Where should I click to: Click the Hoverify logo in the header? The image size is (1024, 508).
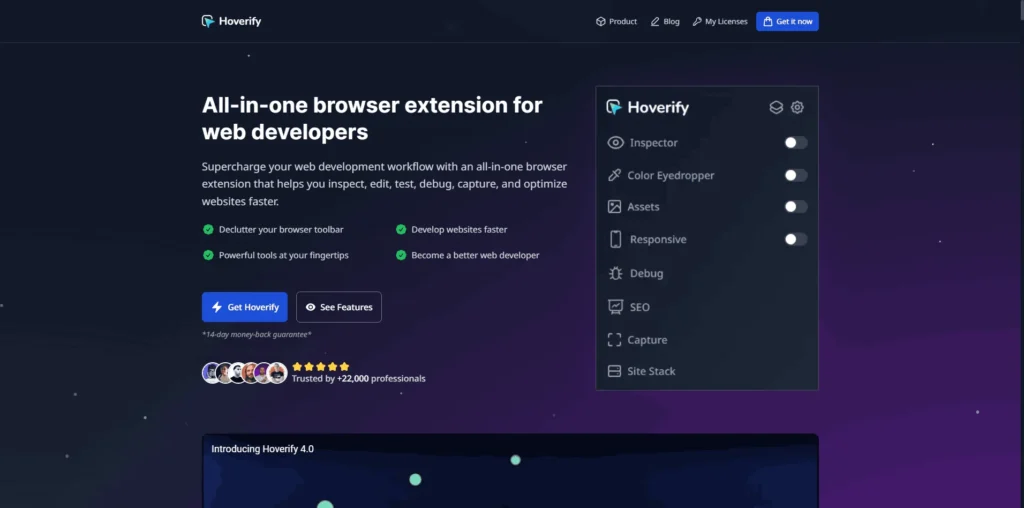click(231, 22)
